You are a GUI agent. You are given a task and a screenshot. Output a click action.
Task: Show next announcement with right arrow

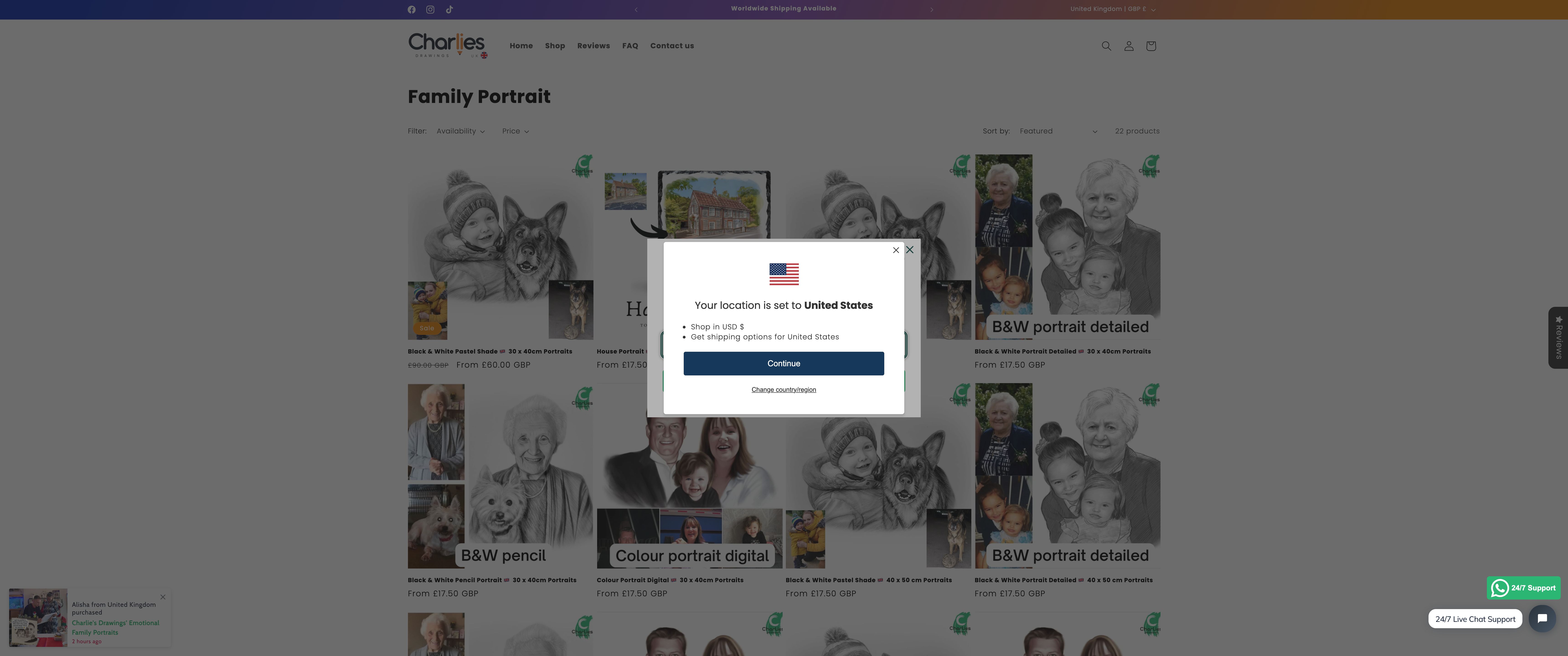pos(932,10)
